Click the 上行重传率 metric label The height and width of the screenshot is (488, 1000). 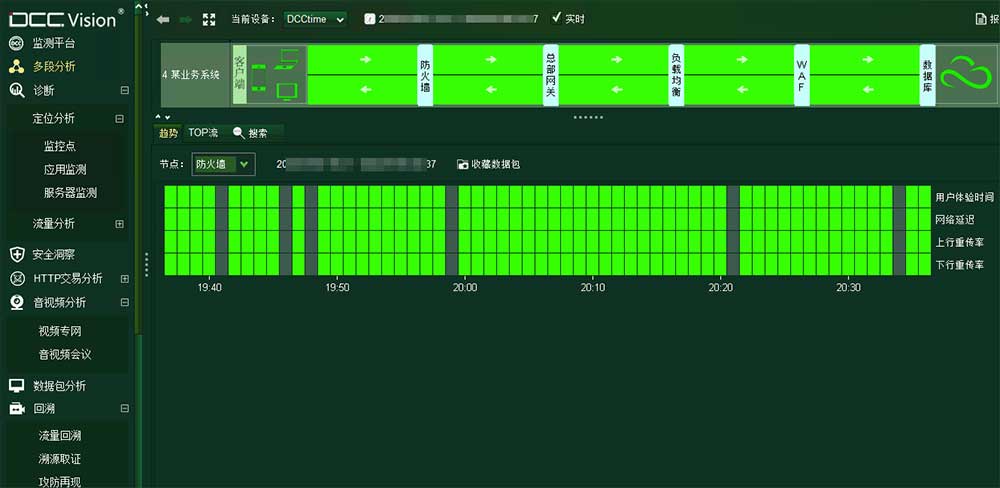coord(960,242)
